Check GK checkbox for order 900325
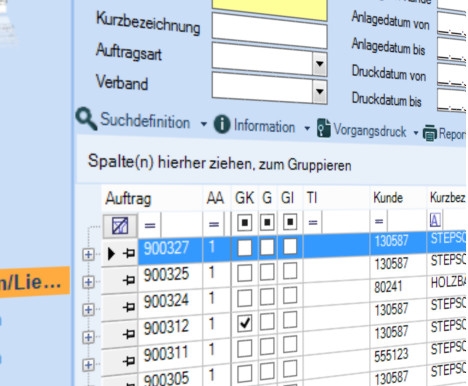Image resolution: width=468 pixels, height=386 pixels. point(245,273)
